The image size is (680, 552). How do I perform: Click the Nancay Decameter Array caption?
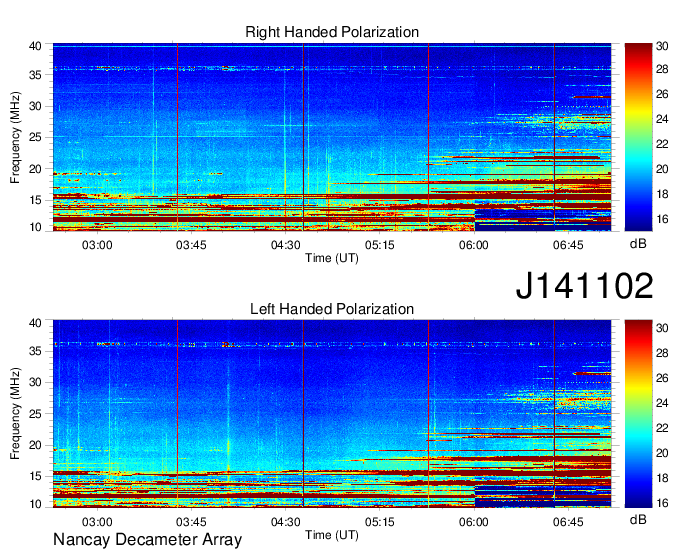pyautogui.click(x=147, y=540)
